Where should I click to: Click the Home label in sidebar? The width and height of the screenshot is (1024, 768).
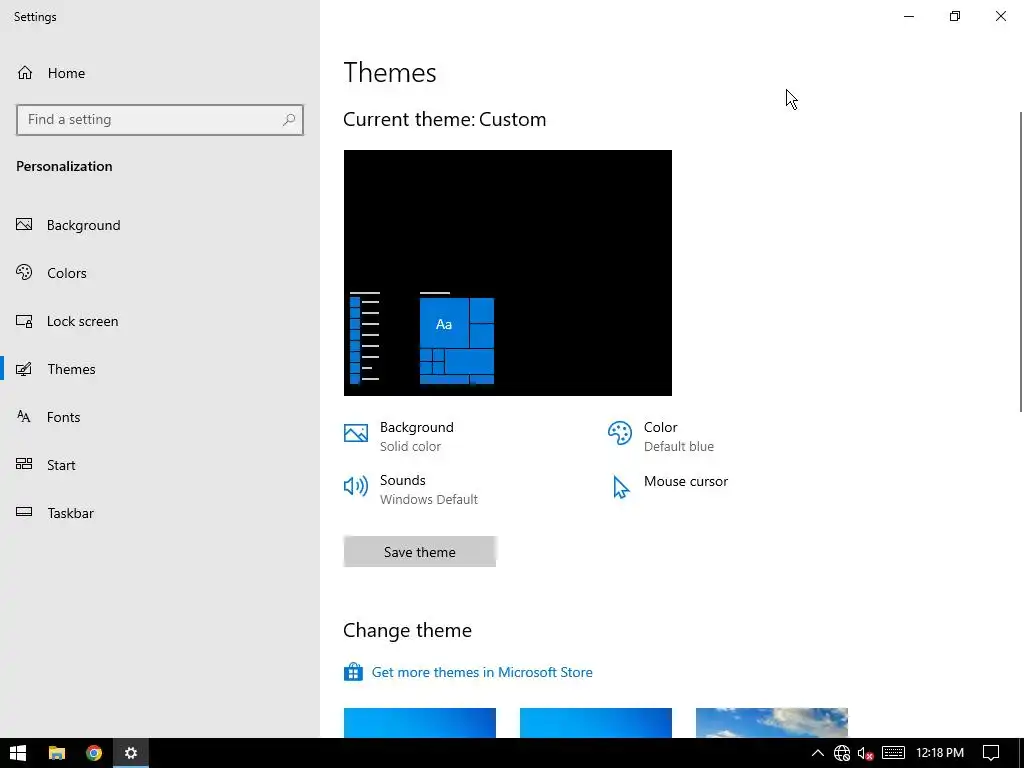[66, 73]
